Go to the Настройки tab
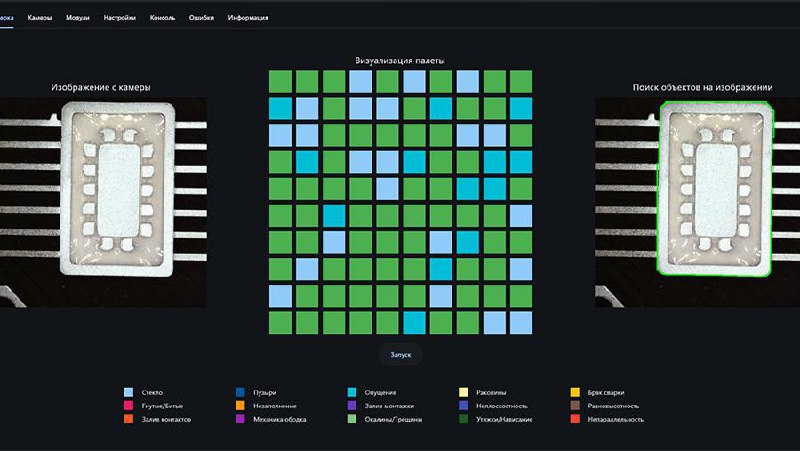Viewport: 800px width, 451px height. [x=120, y=18]
